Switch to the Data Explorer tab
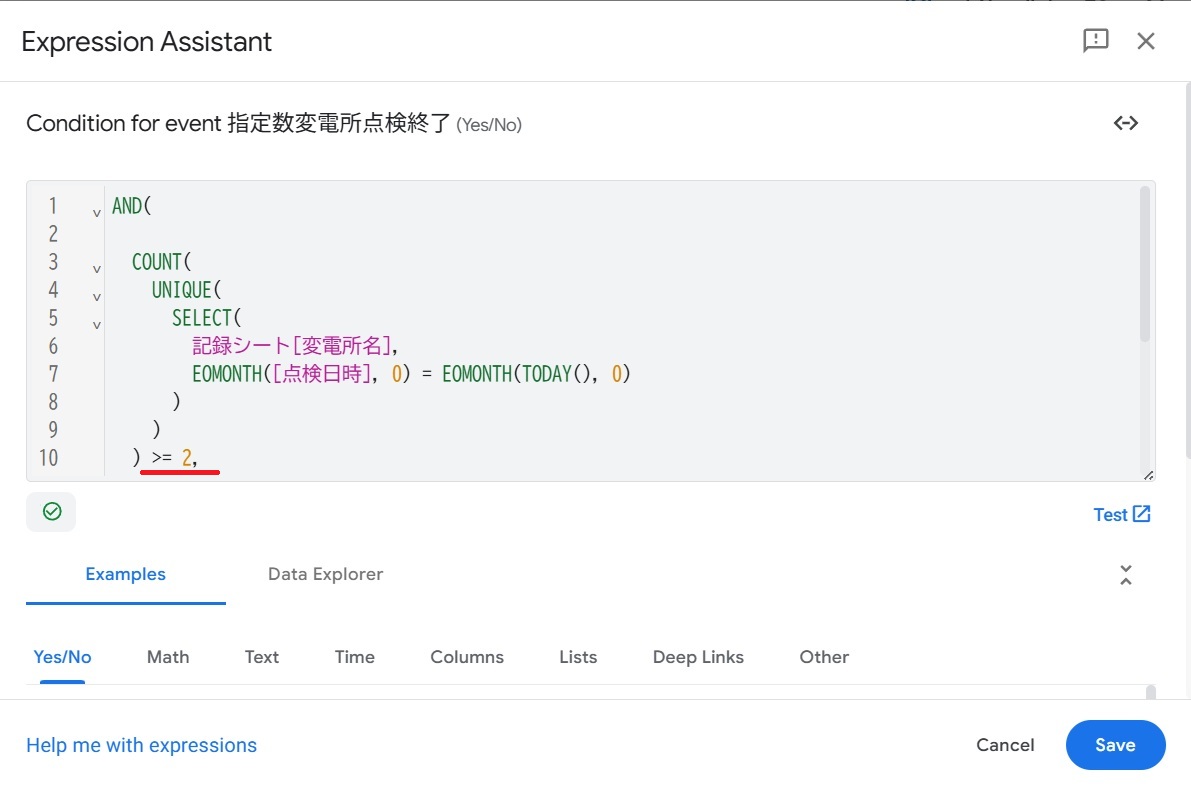1191x787 pixels. [x=325, y=574]
